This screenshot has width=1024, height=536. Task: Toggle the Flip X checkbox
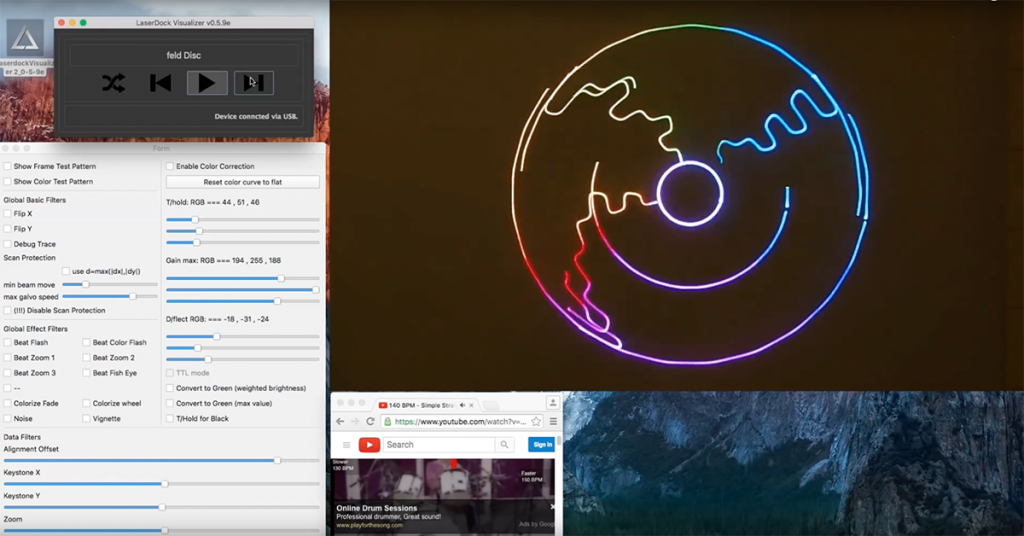[x=8, y=214]
